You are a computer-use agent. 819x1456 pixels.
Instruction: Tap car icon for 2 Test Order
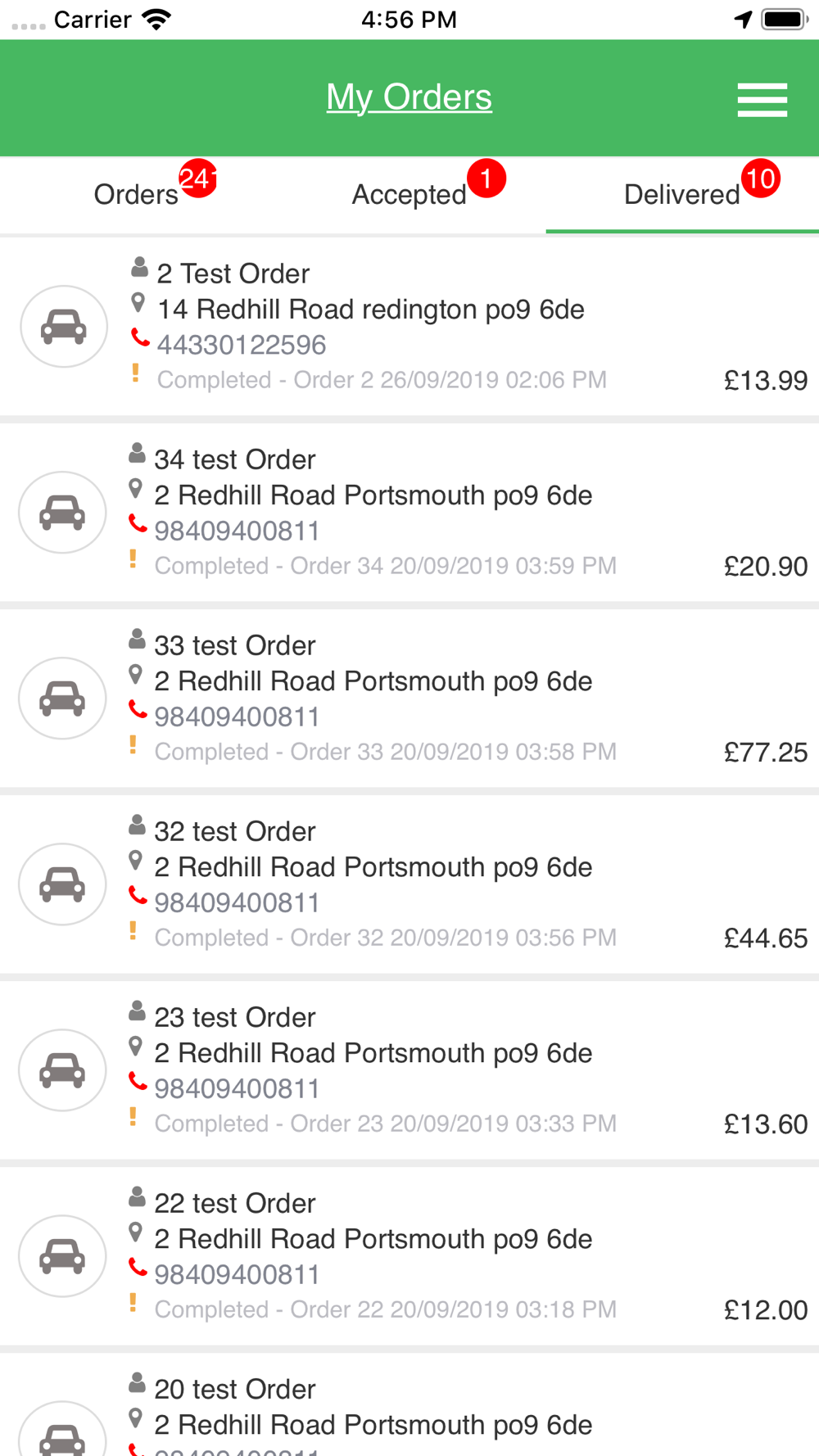coord(64,326)
